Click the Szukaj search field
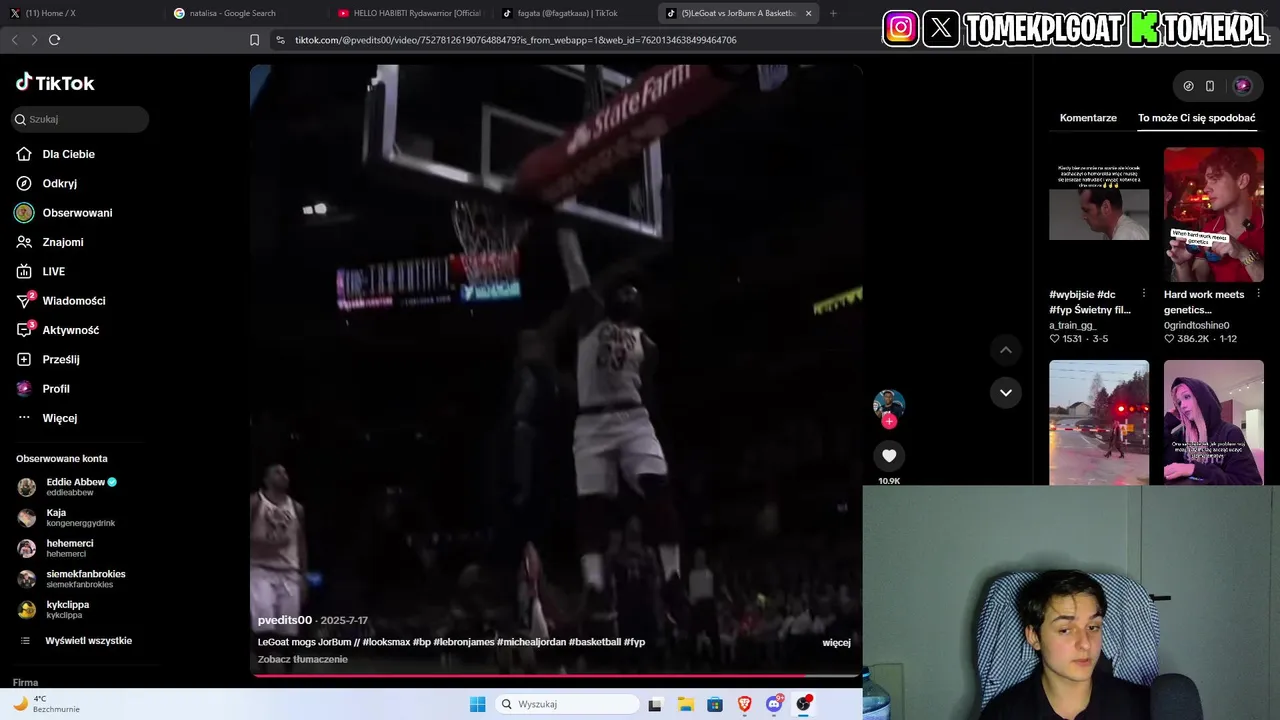Screen dimensions: 1280x720 (80, 119)
